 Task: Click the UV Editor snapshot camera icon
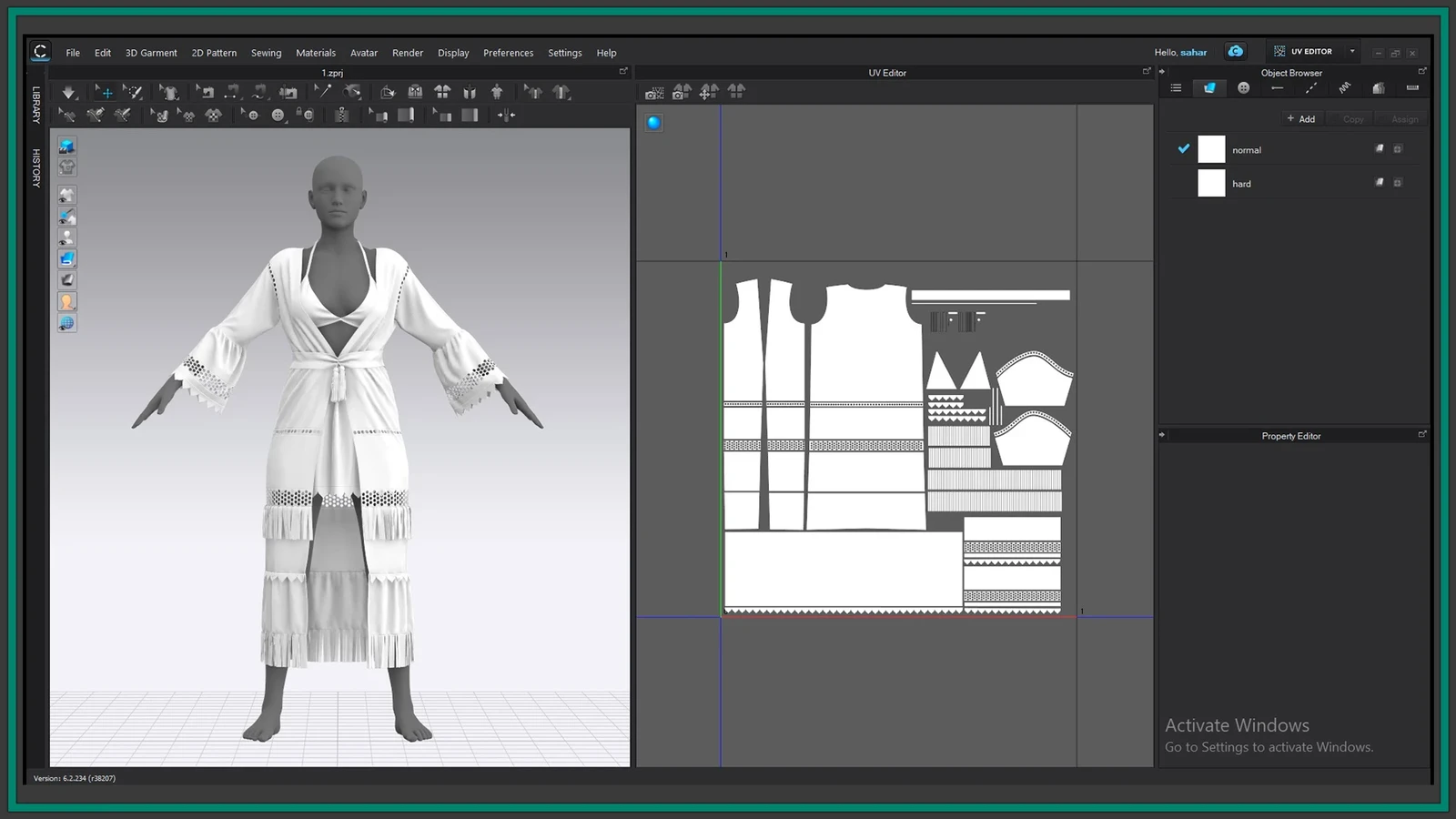point(654,92)
